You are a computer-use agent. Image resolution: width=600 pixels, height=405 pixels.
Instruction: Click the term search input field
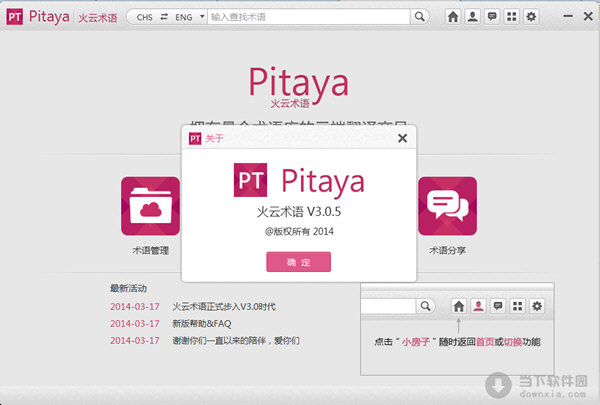[308, 17]
